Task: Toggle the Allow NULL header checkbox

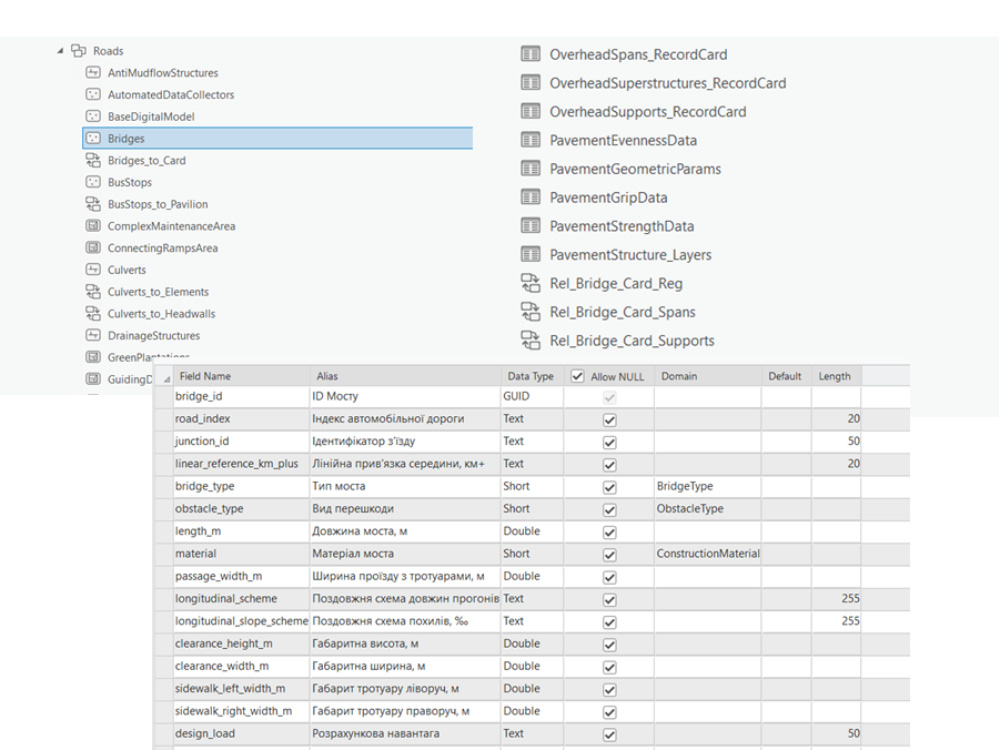Action: point(577,376)
